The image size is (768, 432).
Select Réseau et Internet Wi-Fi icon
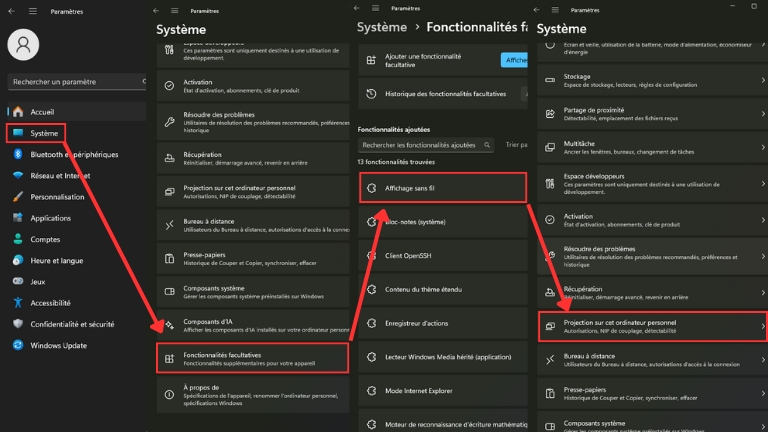coord(18,175)
